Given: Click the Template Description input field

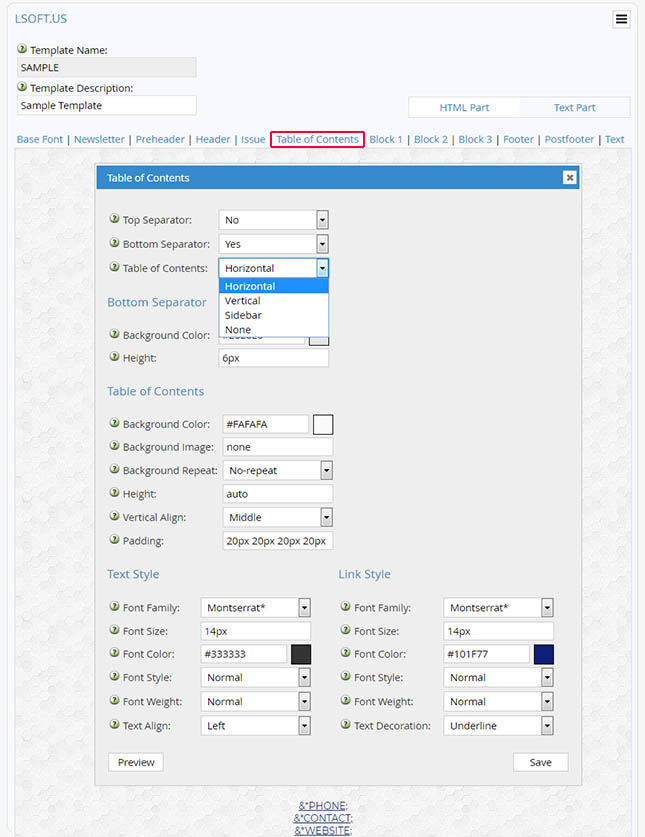Looking at the screenshot, I should [107, 105].
